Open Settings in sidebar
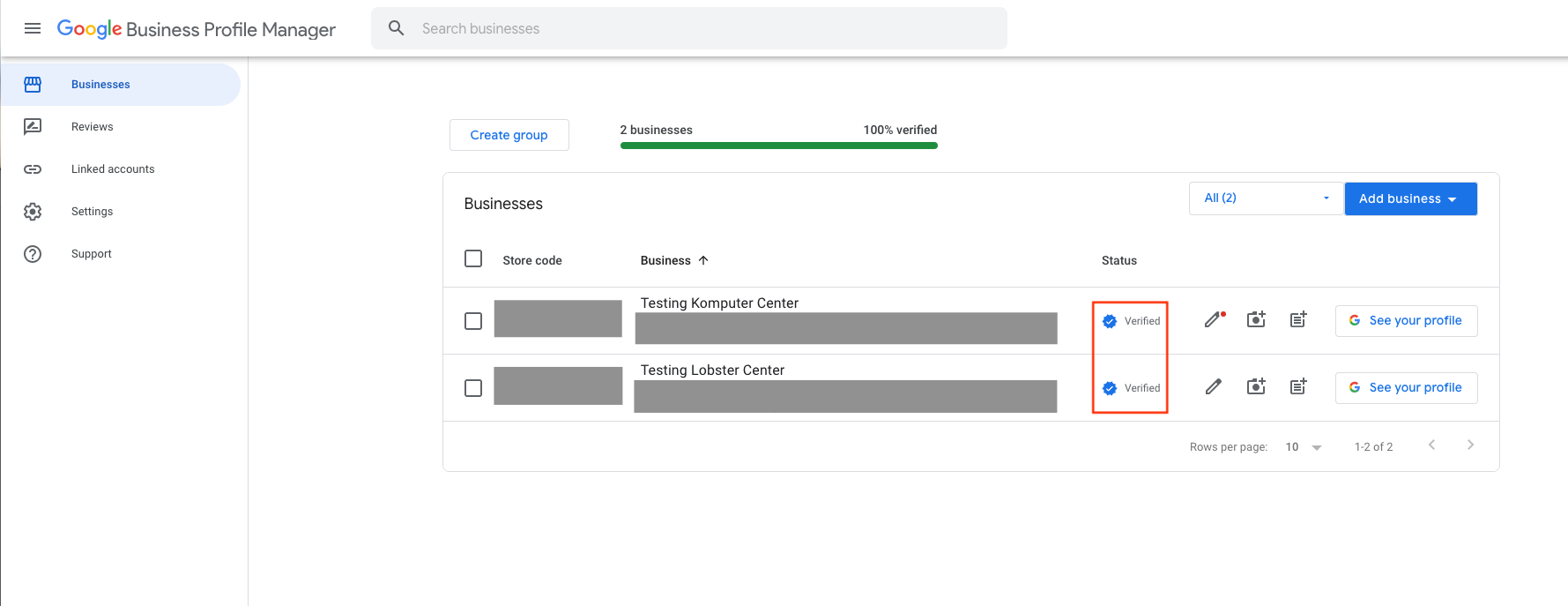Viewport: 1568px width, 606px height. [x=120, y=212]
